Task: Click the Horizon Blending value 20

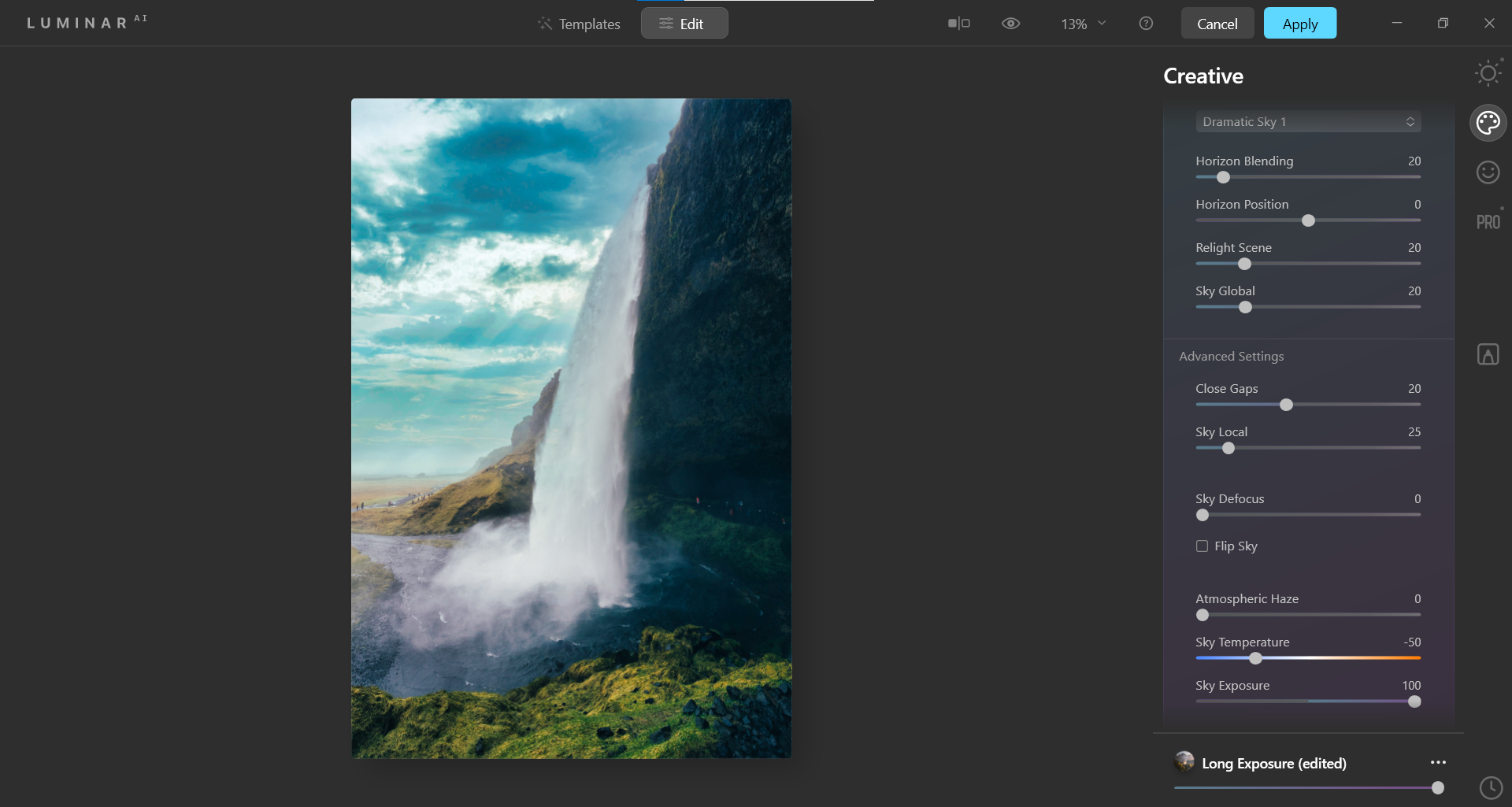Action: pyautogui.click(x=1414, y=161)
